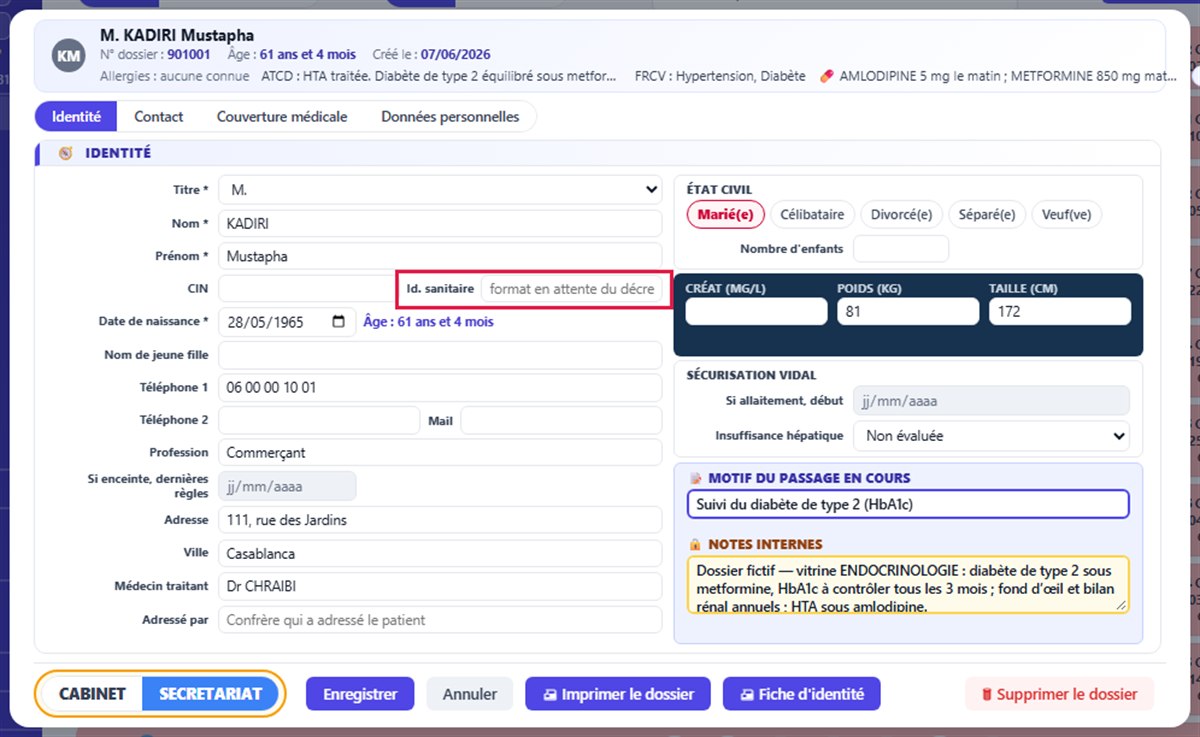
Task: Click the Ville field with Casablanca
Action: pyautogui.click(x=440, y=553)
